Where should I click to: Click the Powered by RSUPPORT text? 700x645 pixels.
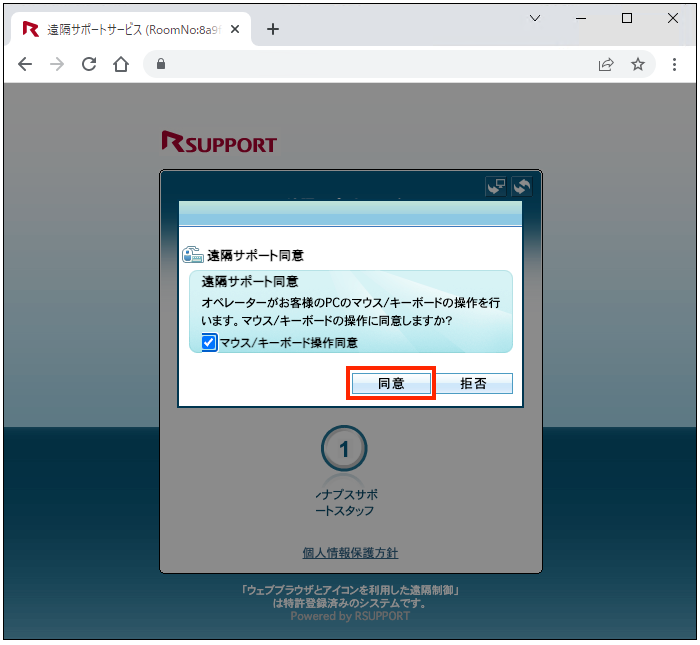[x=350, y=616]
